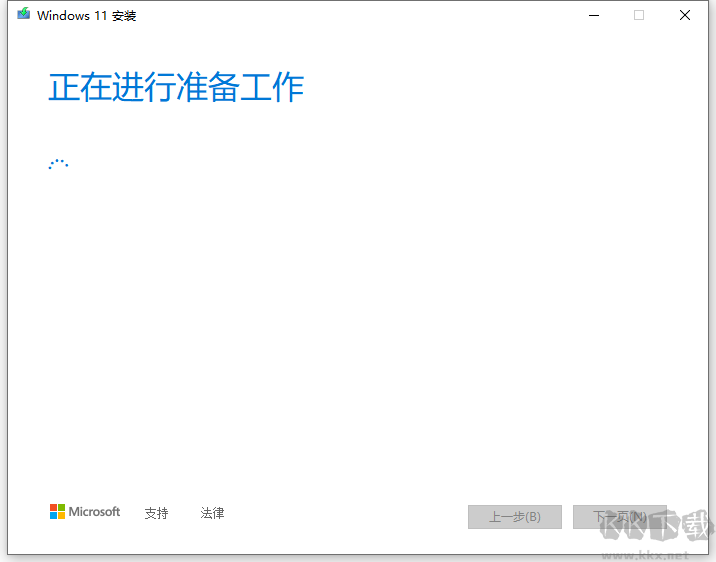The image size is (716, 562).
Task: Click the four-color Microsoft logo
Action: (x=58, y=512)
